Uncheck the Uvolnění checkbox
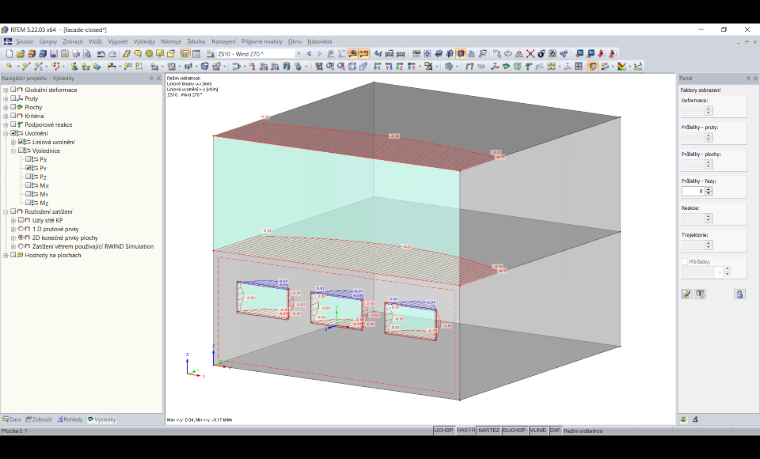The image size is (760, 459). (x=14, y=133)
